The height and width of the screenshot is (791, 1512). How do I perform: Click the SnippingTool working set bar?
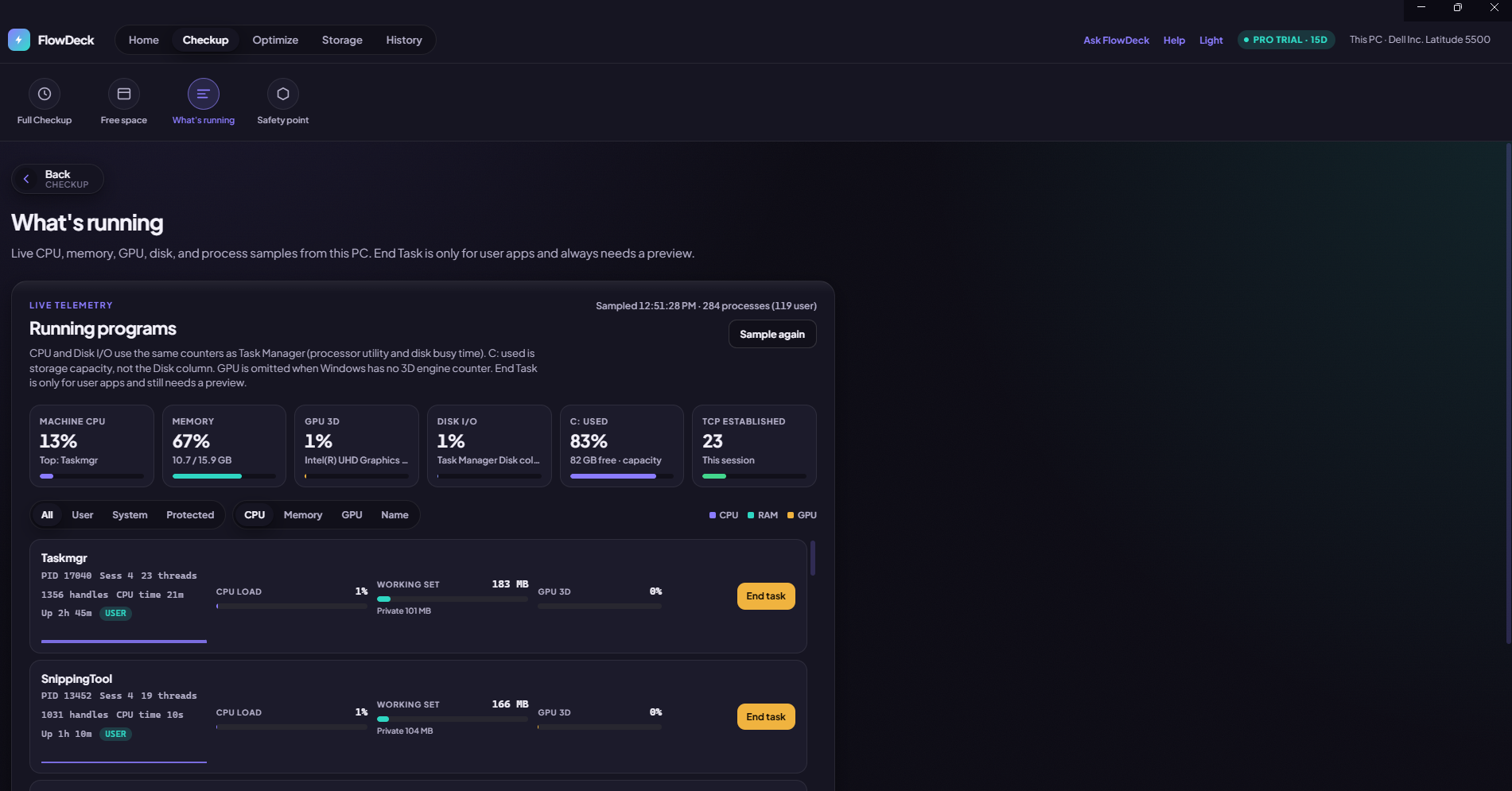tap(453, 719)
